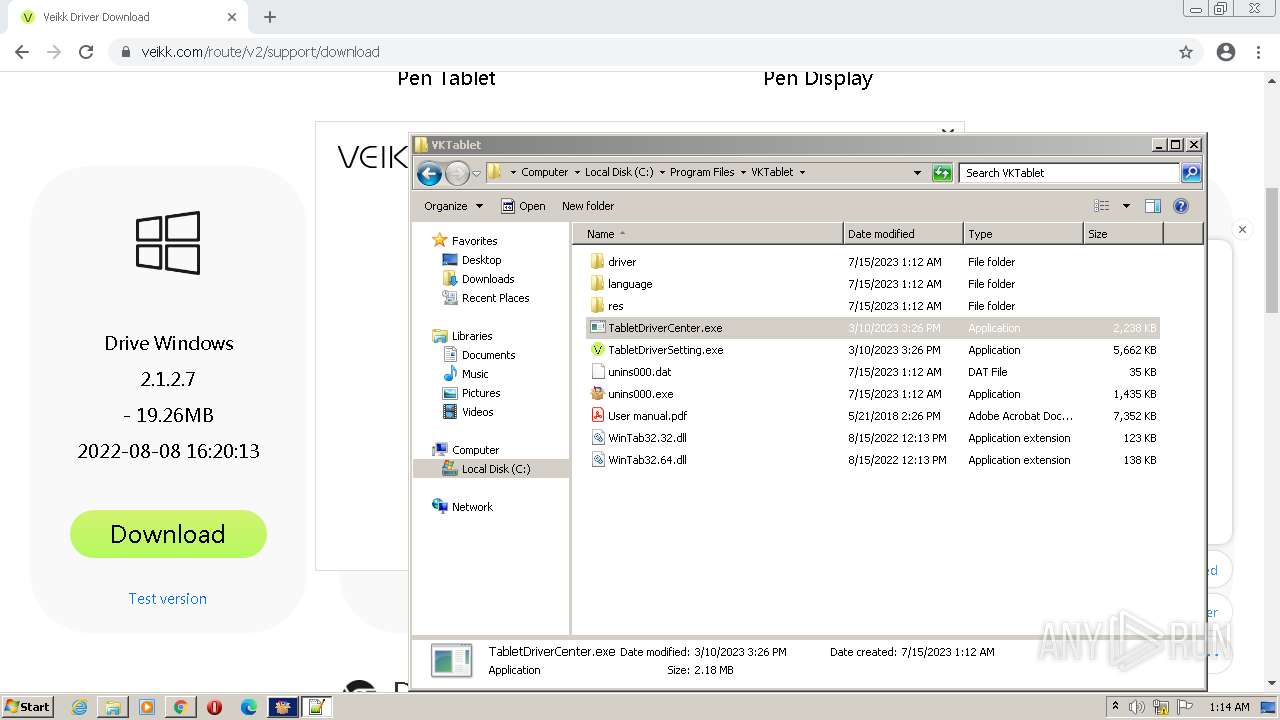Click Chrome browser back arrow
This screenshot has width=1280, height=720.
coord(22,52)
